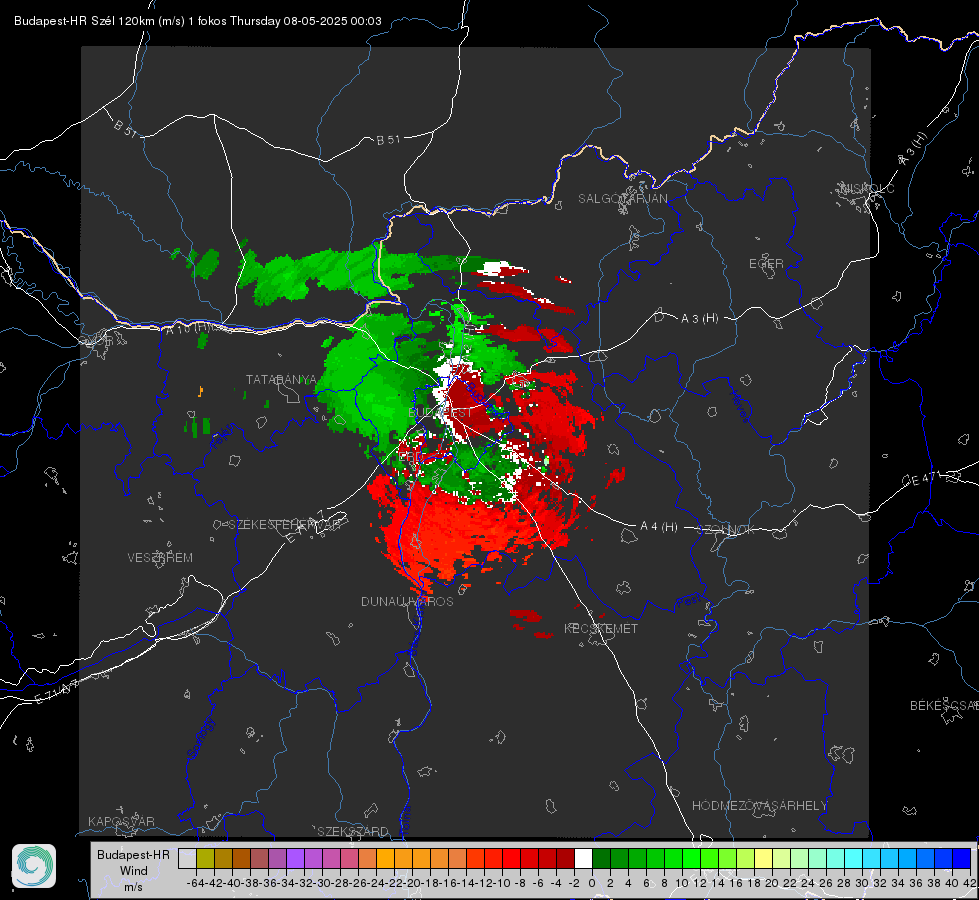Click the -64 value in the legend scale
The width and height of the screenshot is (979, 900).
[x=196, y=883]
